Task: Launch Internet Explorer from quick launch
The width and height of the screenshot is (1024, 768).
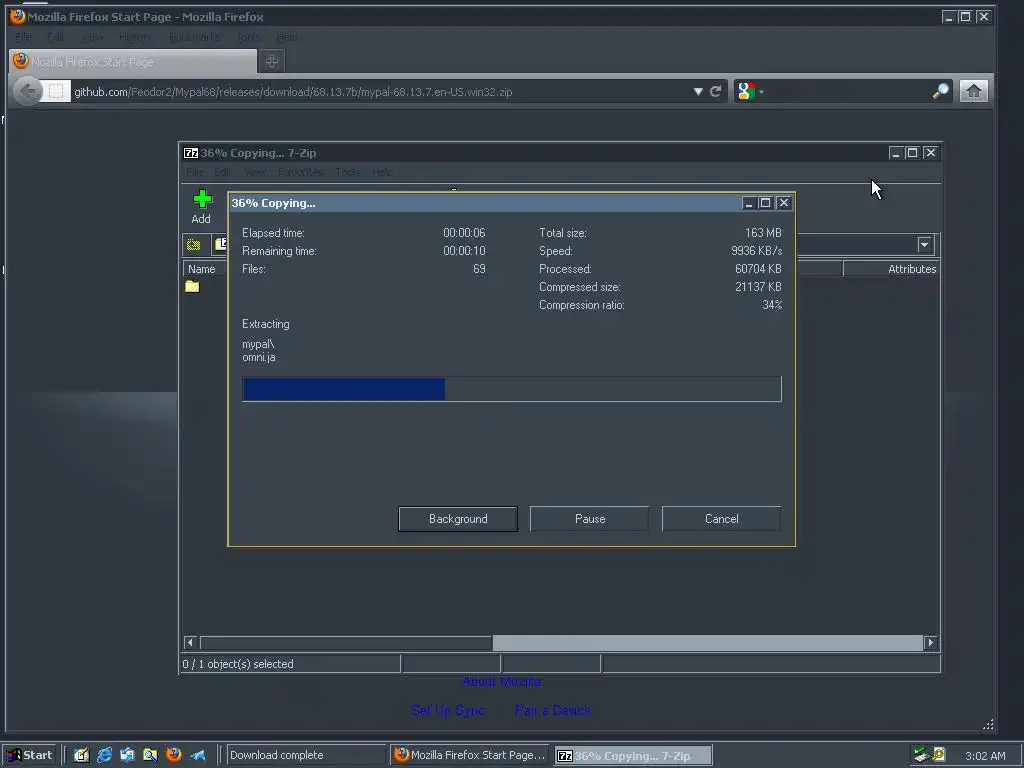Action: [x=104, y=755]
